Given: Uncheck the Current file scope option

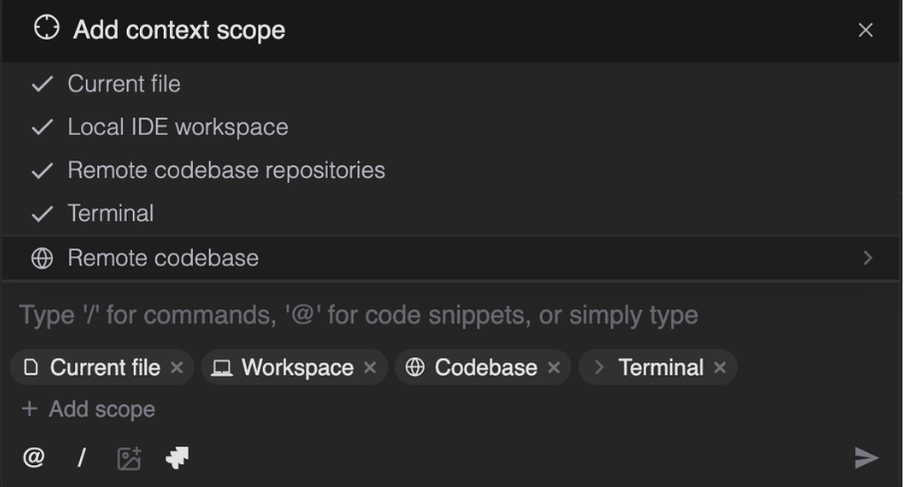Looking at the screenshot, I should [x=123, y=84].
